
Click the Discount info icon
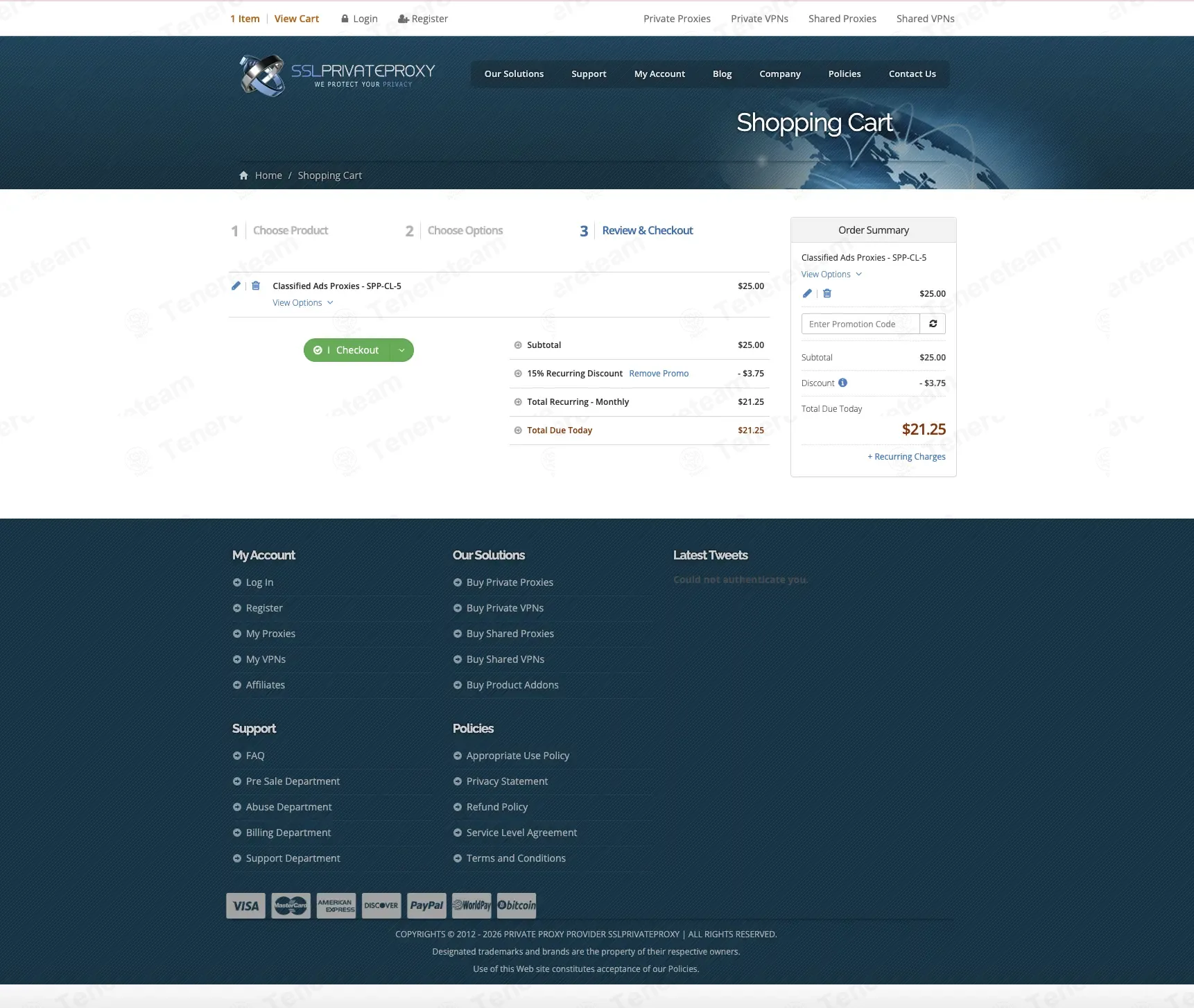(842, 383)
